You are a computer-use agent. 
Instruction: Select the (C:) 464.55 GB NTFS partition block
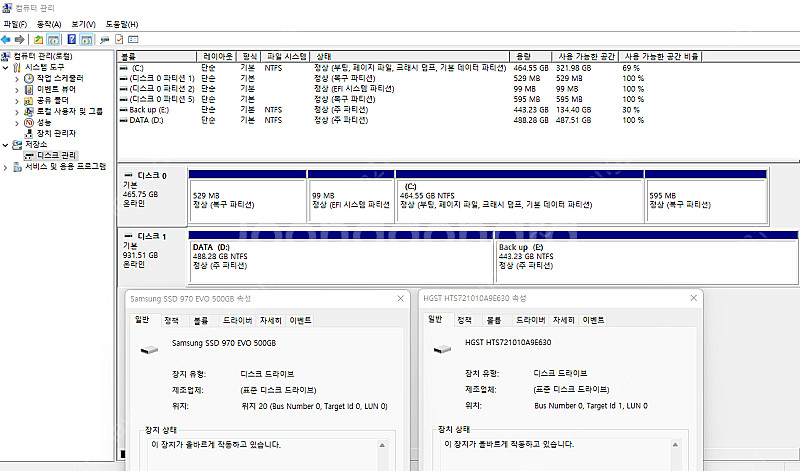519,196
